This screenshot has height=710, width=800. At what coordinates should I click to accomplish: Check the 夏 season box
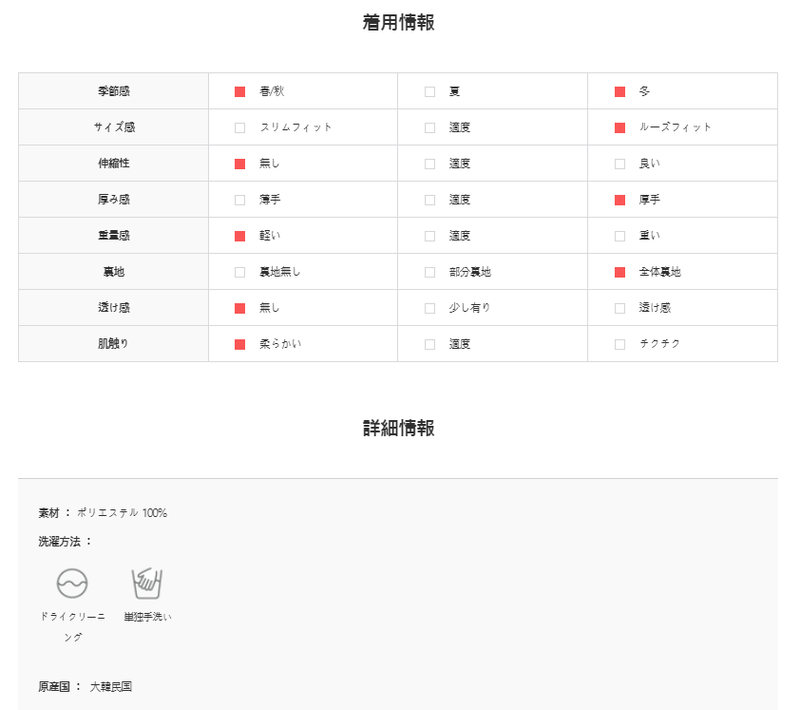[x=430, y=92]
